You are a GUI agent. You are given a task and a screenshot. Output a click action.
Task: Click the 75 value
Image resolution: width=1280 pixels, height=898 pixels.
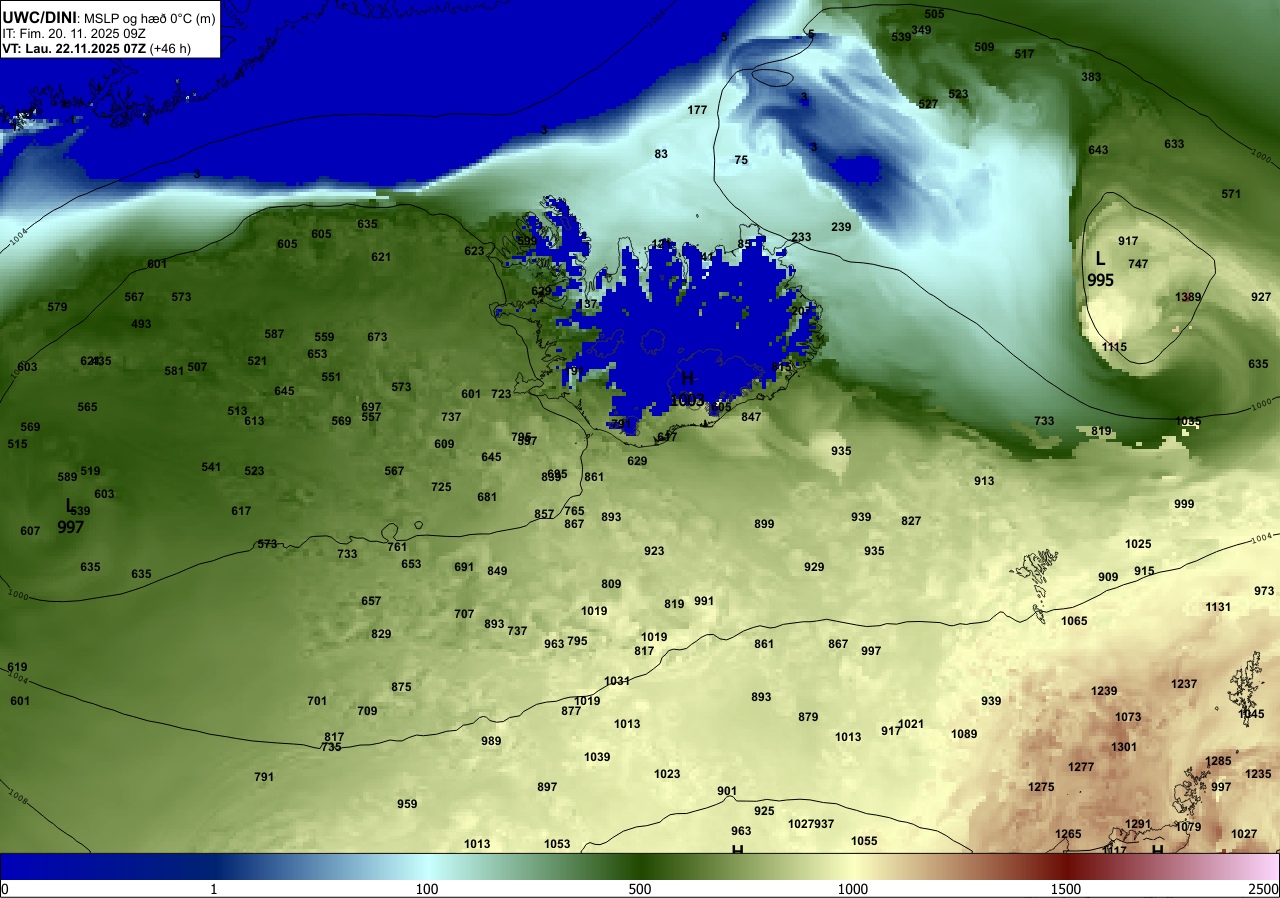tap(741, 160)
